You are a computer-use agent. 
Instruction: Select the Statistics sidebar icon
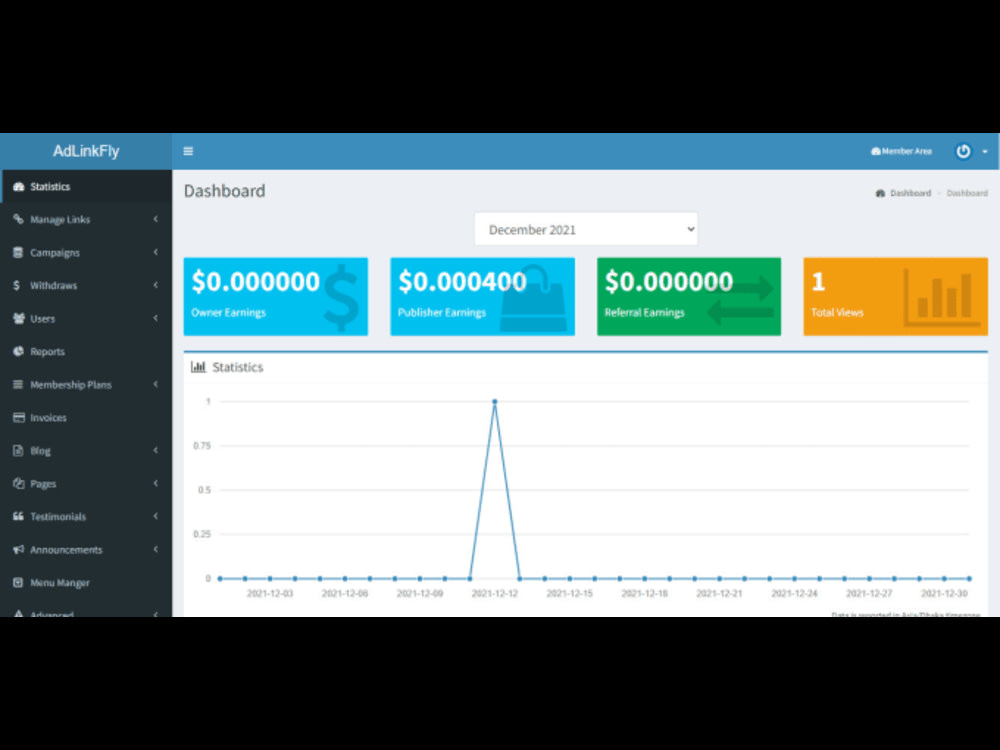click(x=18, y=187)
